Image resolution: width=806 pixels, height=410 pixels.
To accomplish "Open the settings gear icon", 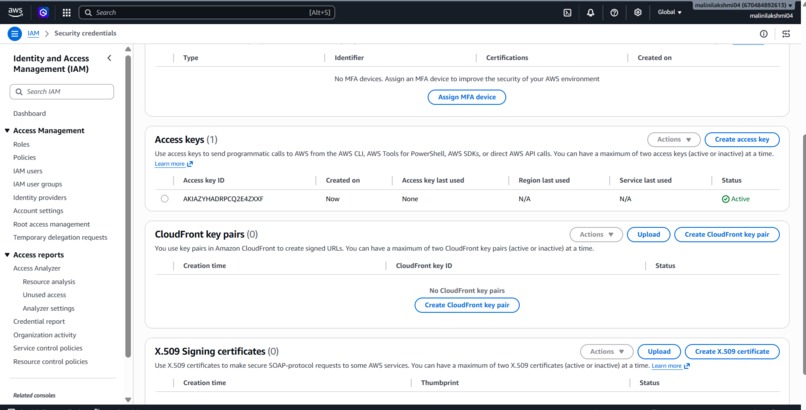I will pos(638,12).
